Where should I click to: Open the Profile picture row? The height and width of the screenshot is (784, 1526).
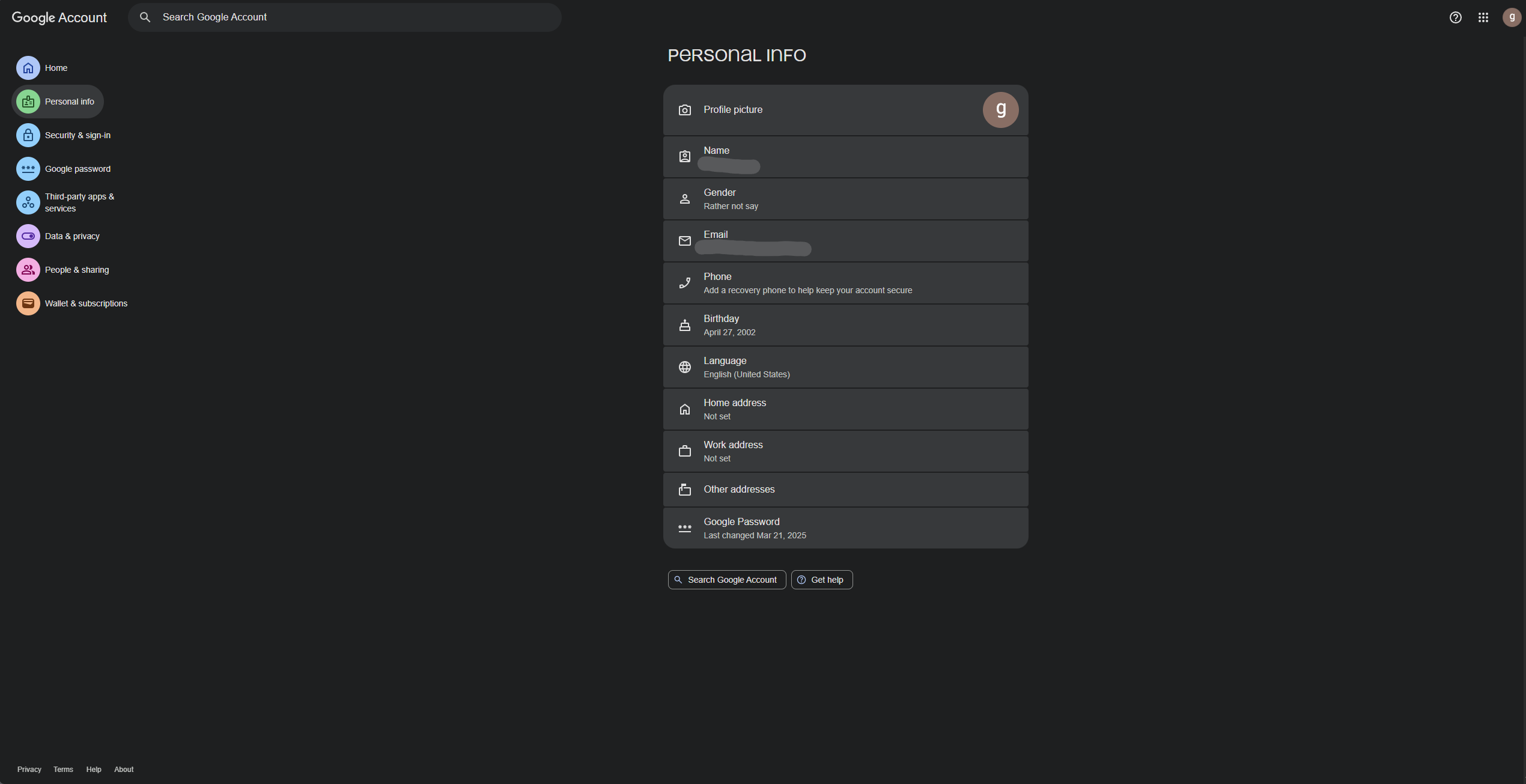[845, 110]
